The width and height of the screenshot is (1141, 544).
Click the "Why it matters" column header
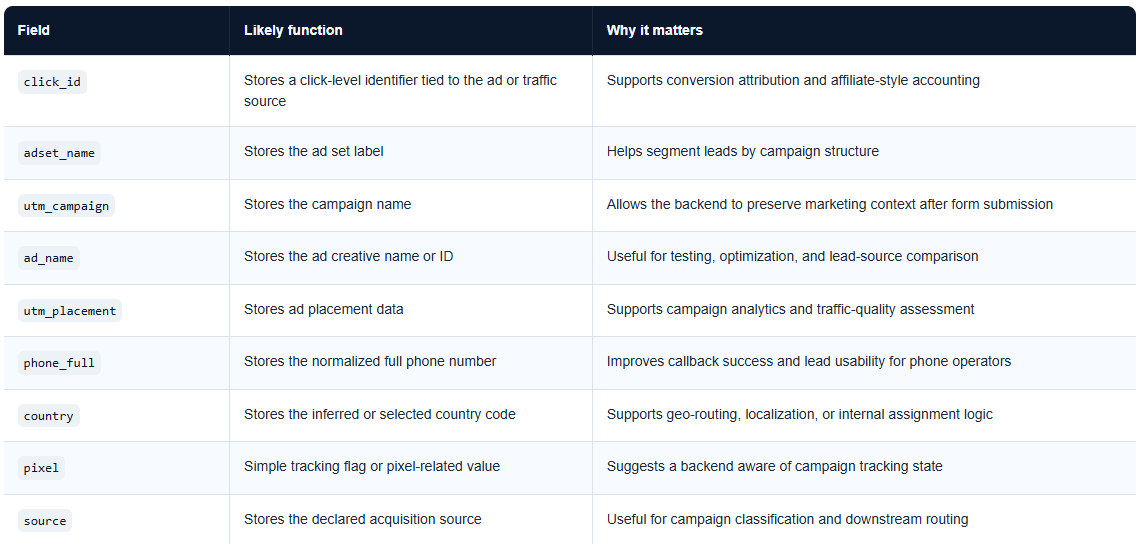click(654, 30)
